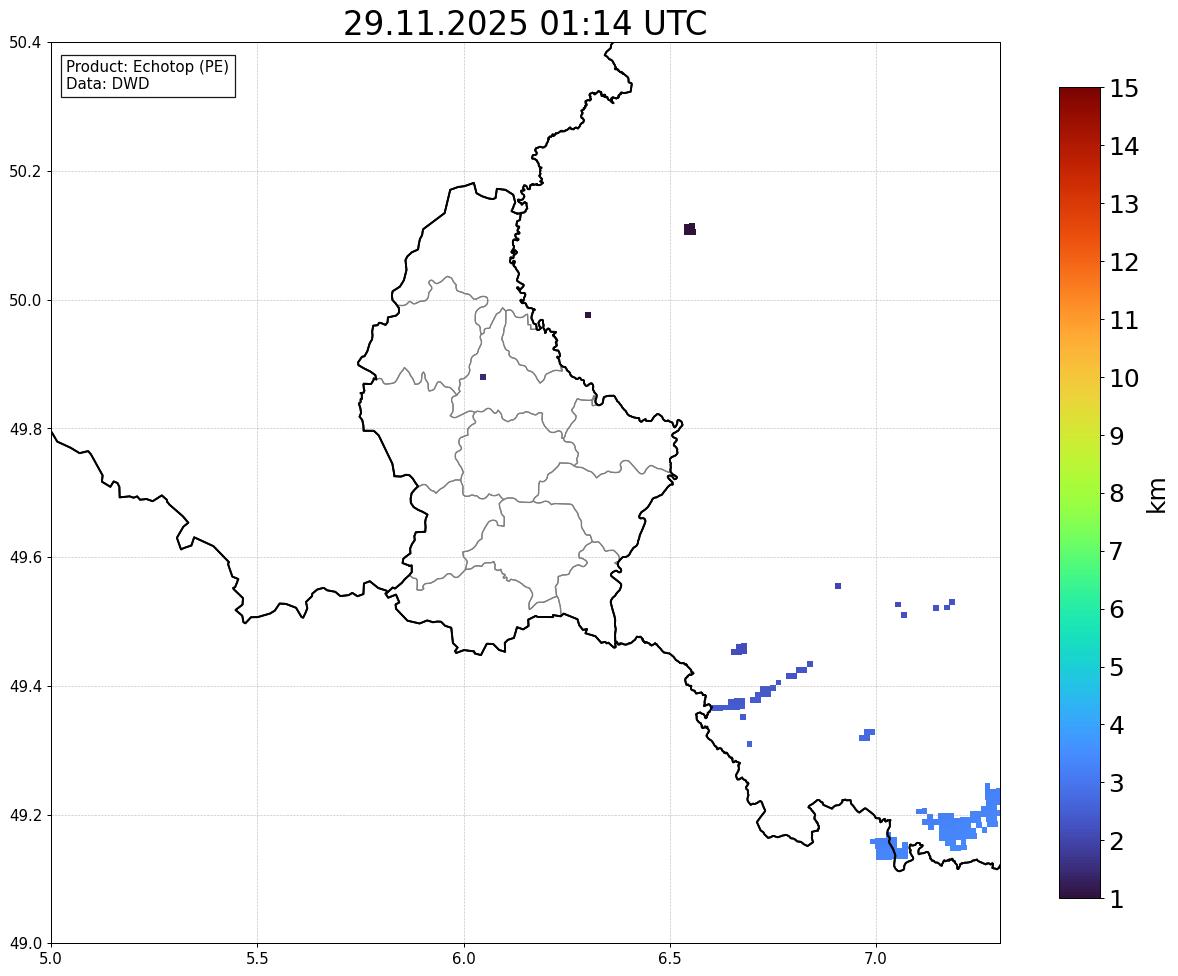Image resolution: width=1178 pixels, height=976 pixels.
Task: Click the colorbar tick label 13
Action: pos(1124,204)
